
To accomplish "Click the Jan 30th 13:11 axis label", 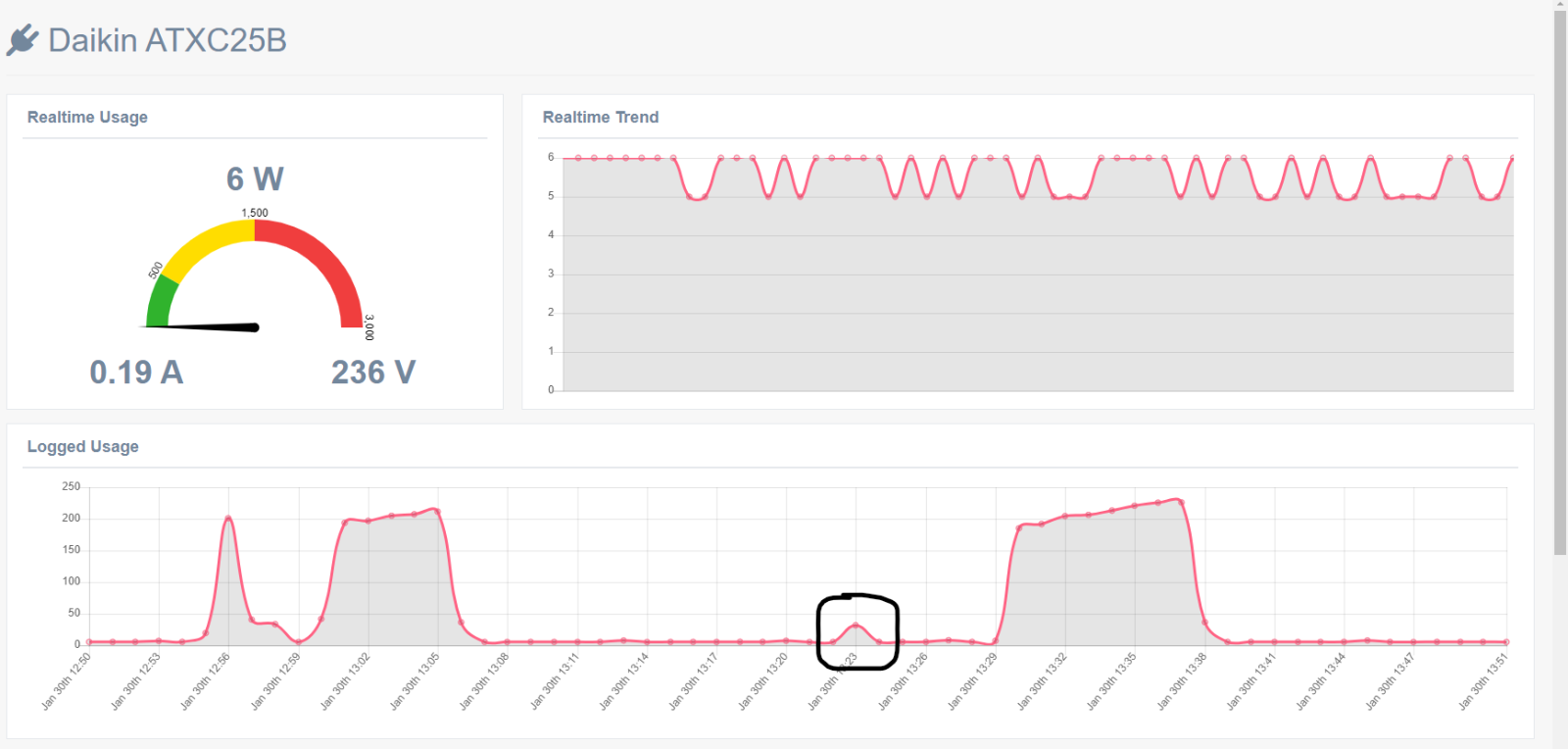I will [555, 681].
